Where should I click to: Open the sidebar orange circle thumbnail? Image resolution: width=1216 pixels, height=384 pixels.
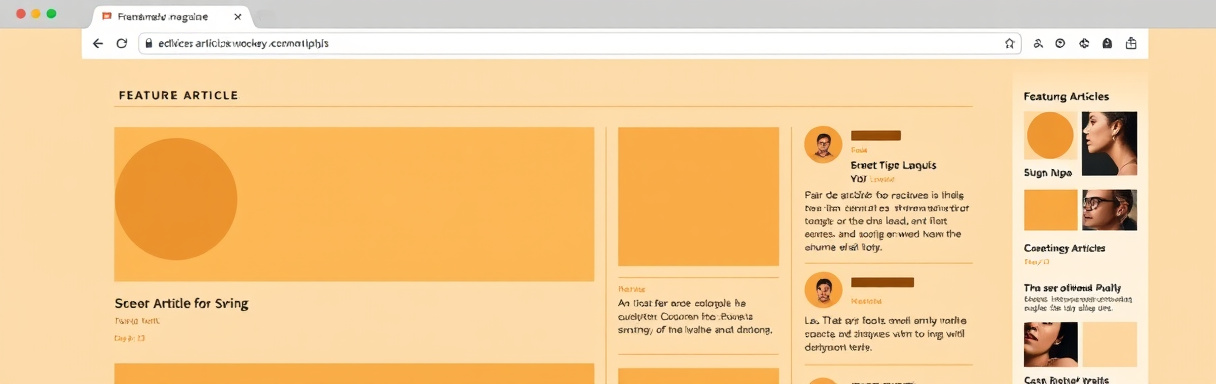[1050, 135]
